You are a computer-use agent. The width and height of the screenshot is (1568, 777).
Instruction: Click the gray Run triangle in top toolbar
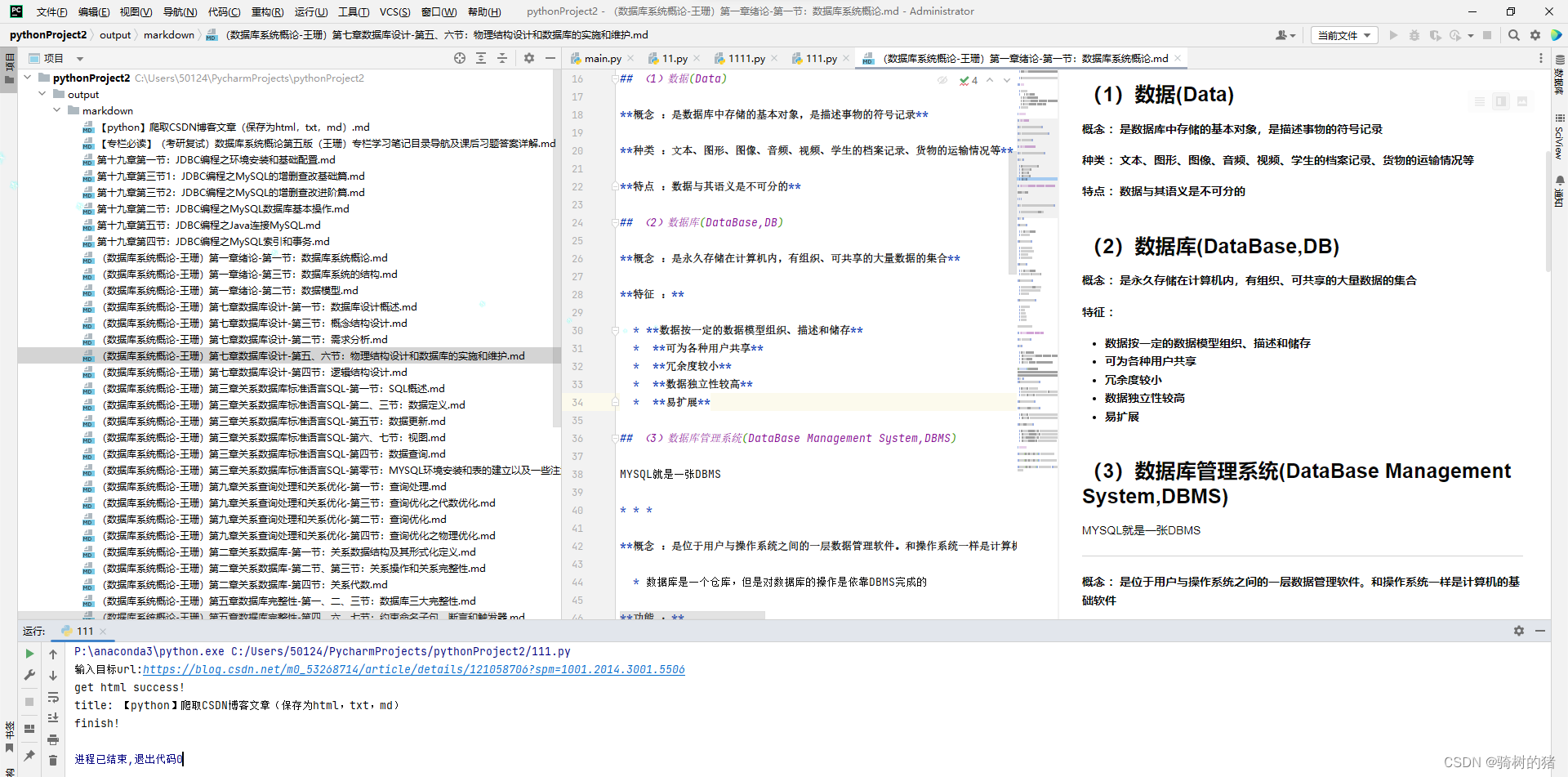[x=1393, y=35]
